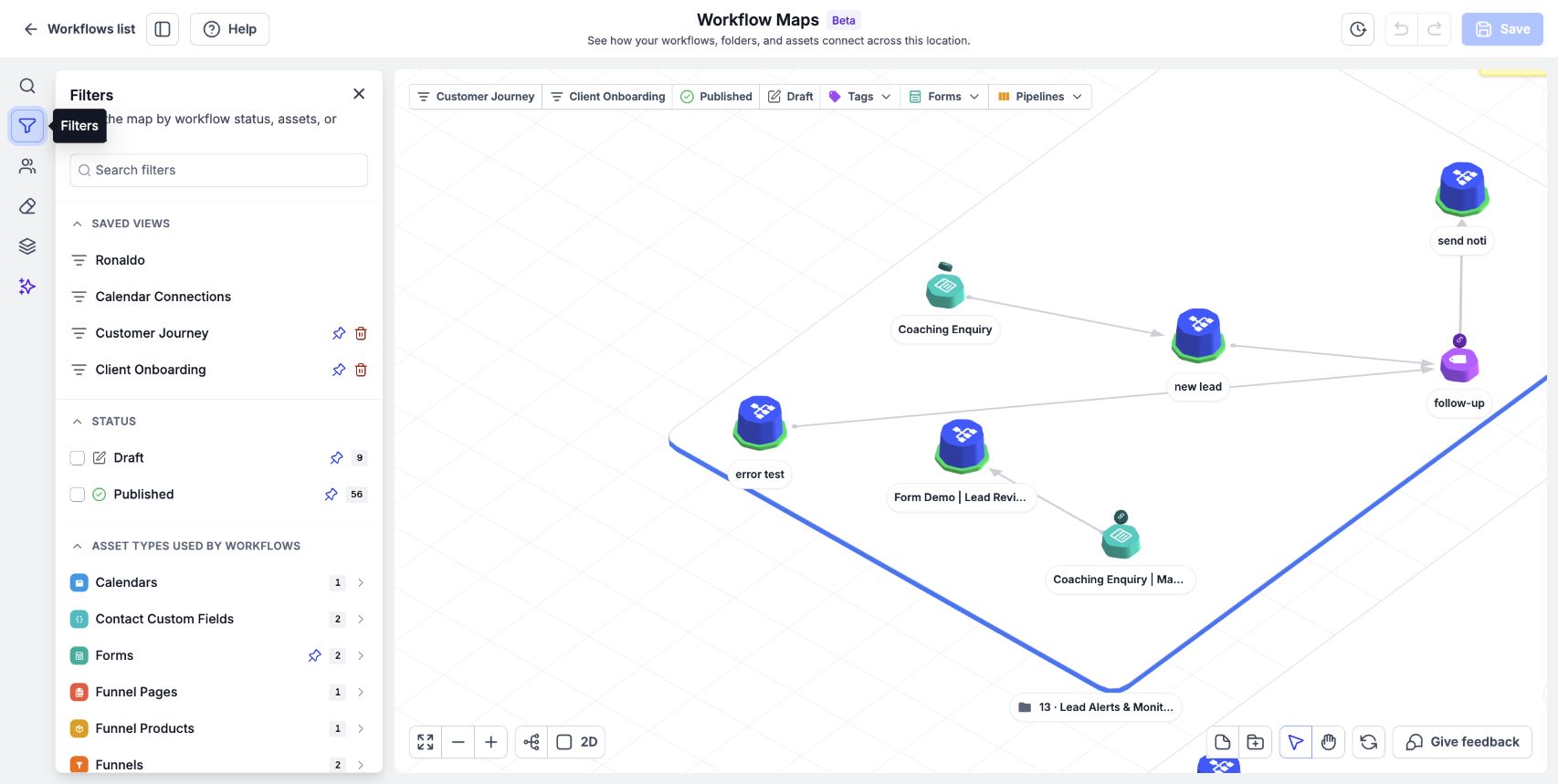
Task: Check the Draft status checkbox
Action: tap(78, 458)
